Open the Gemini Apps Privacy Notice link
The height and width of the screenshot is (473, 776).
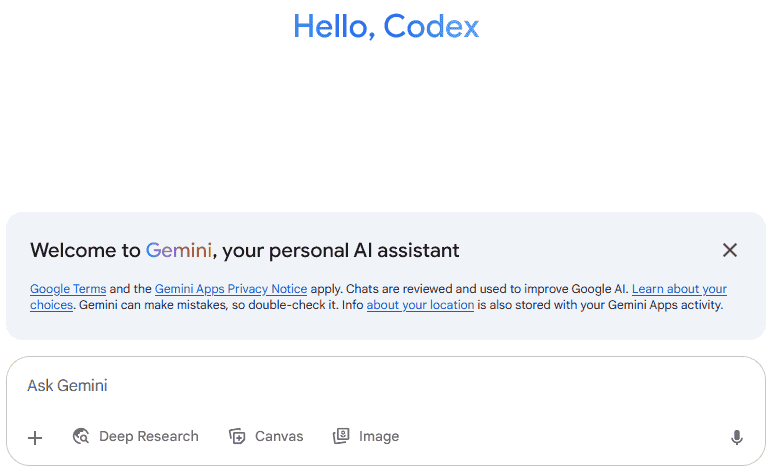coord(231,289)
